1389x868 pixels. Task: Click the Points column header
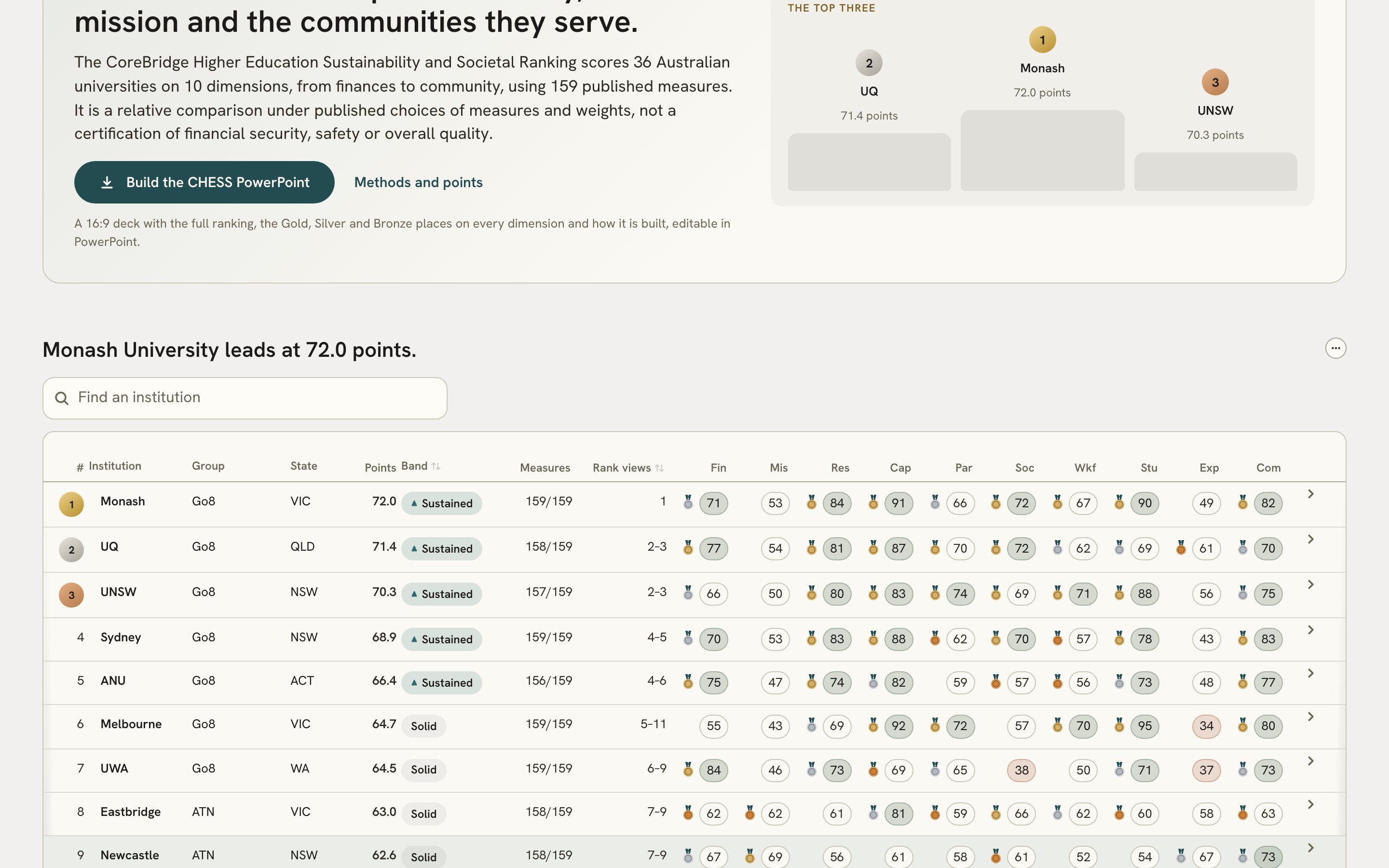380,467
